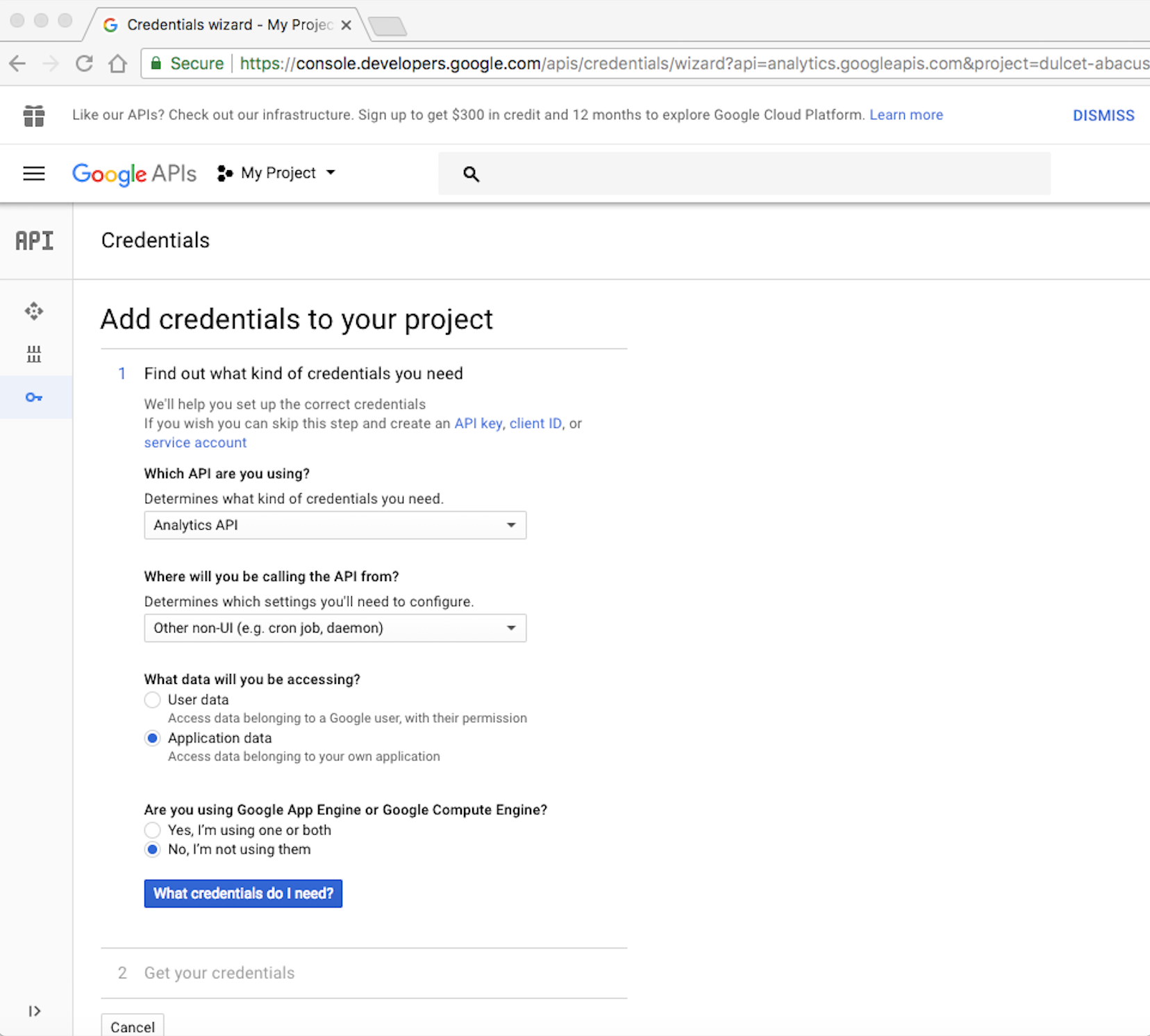Click the client ID link

[535, 424]
